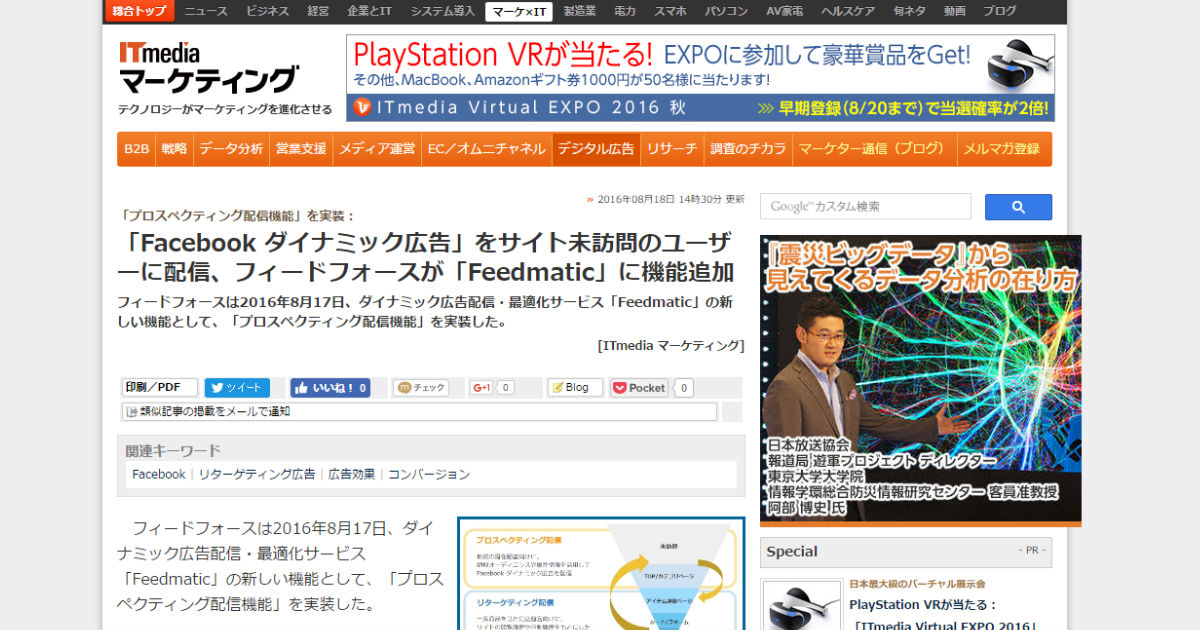Click the Google +1 count bubble

click(505, 388)
